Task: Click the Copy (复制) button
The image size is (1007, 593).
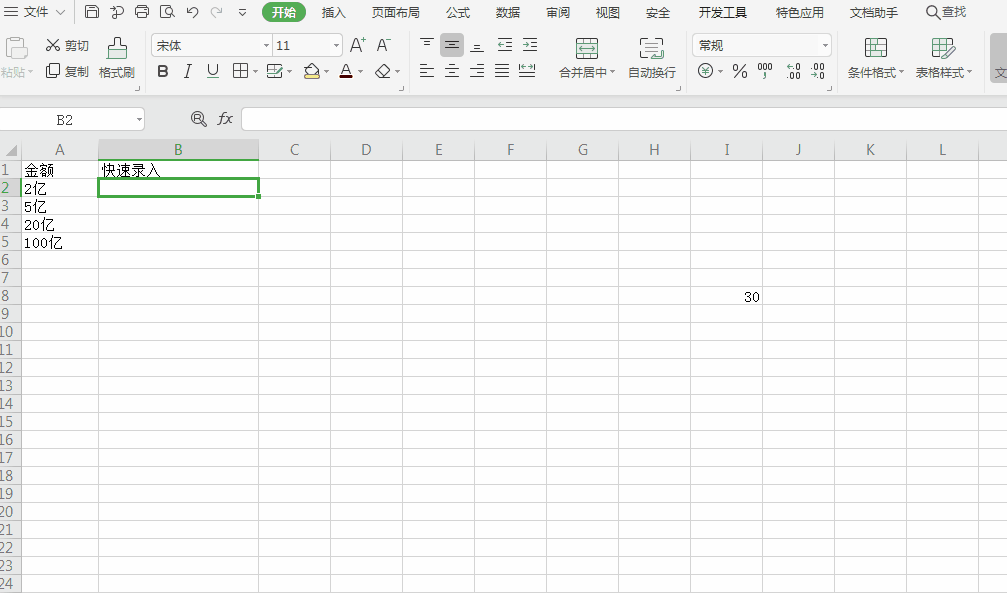Action: pyautogui.click(x=67, y=71)
